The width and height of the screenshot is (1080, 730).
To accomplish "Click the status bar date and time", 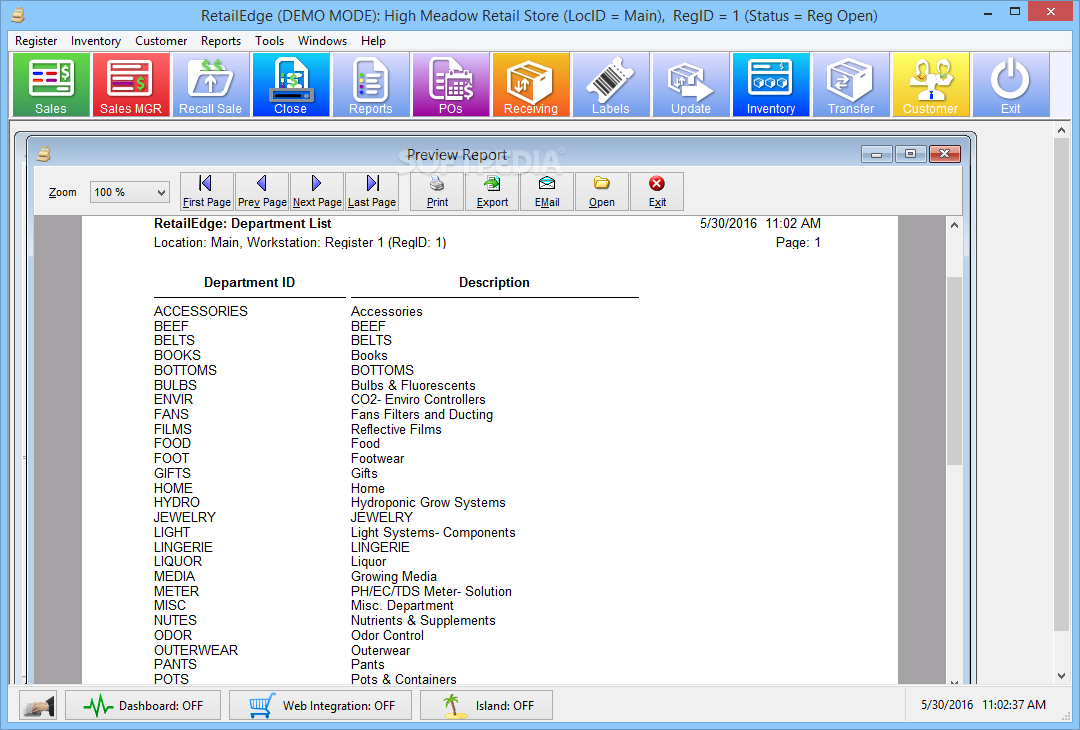I will (x=984, y=705).
